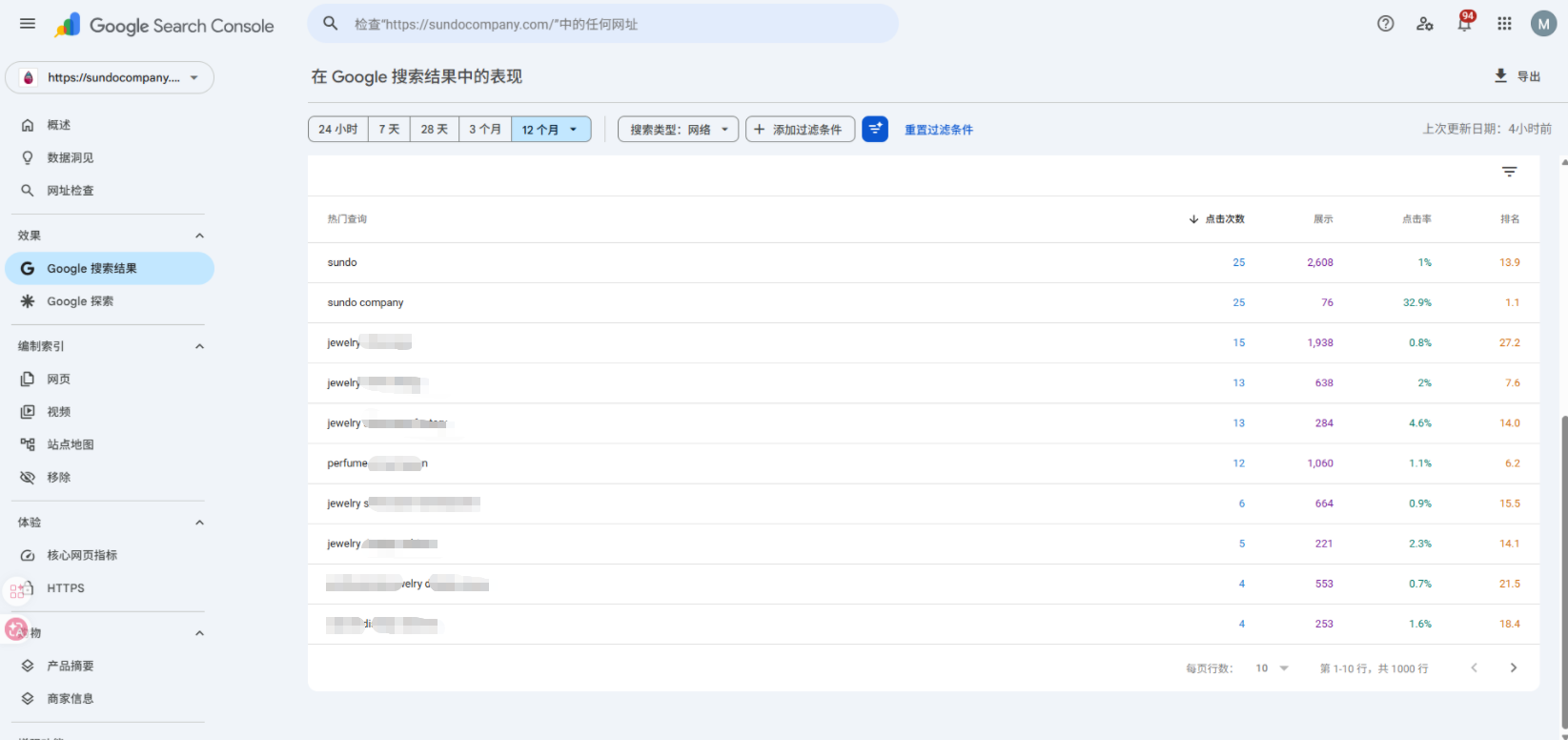Click the home icon for 概述
1568x740 pixels.
click(28, 125)
